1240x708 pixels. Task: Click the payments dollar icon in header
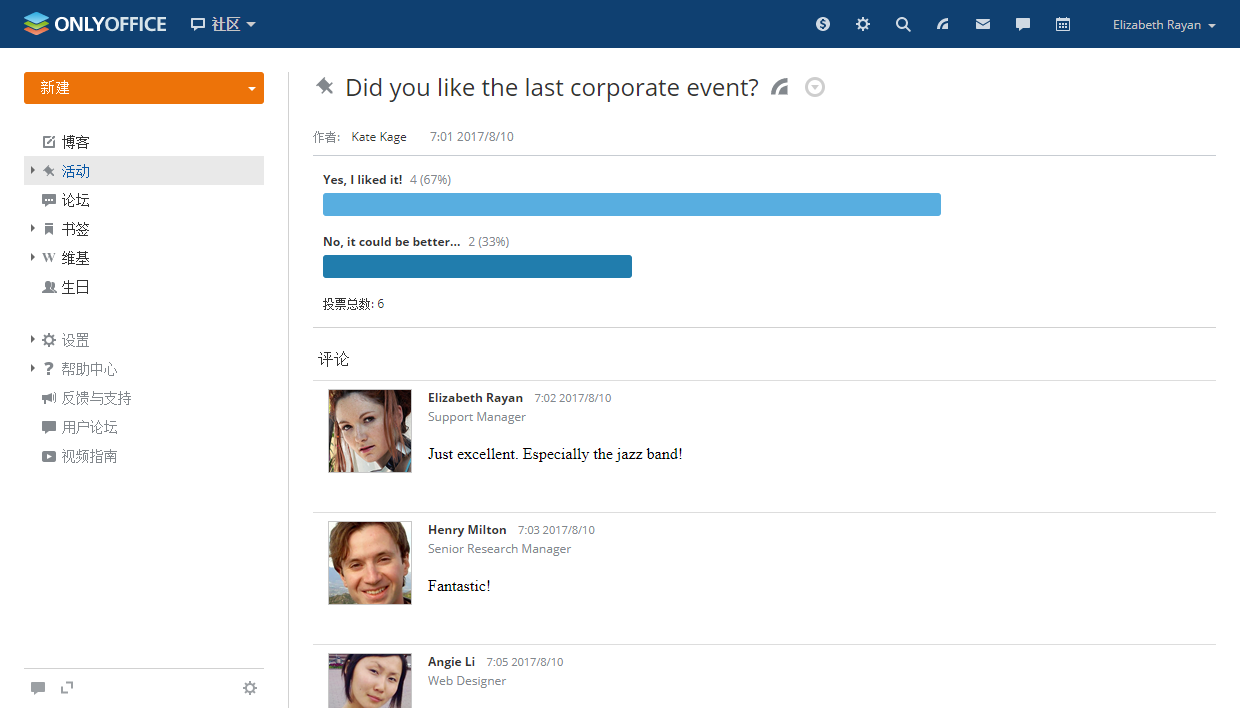[823, 24]
